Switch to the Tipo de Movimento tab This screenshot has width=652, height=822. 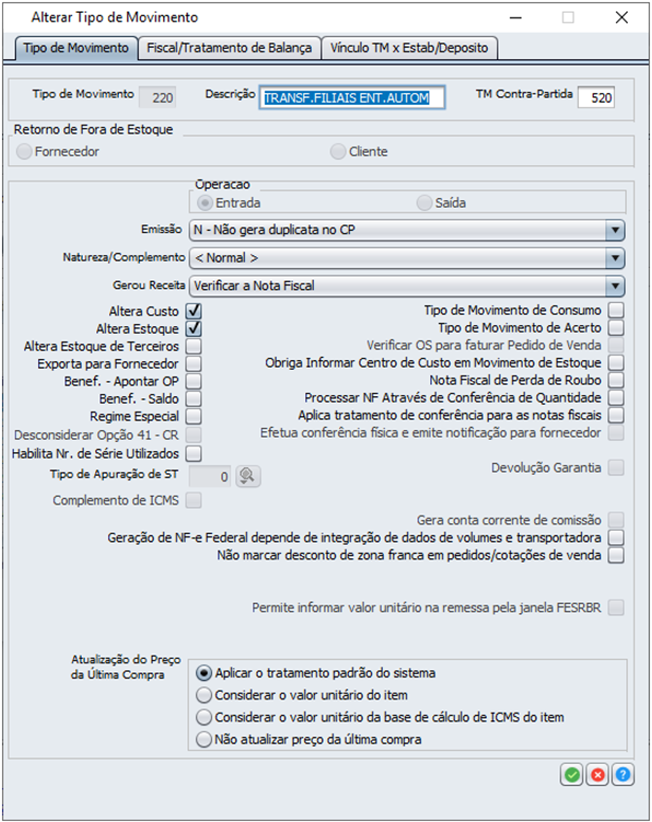click(76, 48)
